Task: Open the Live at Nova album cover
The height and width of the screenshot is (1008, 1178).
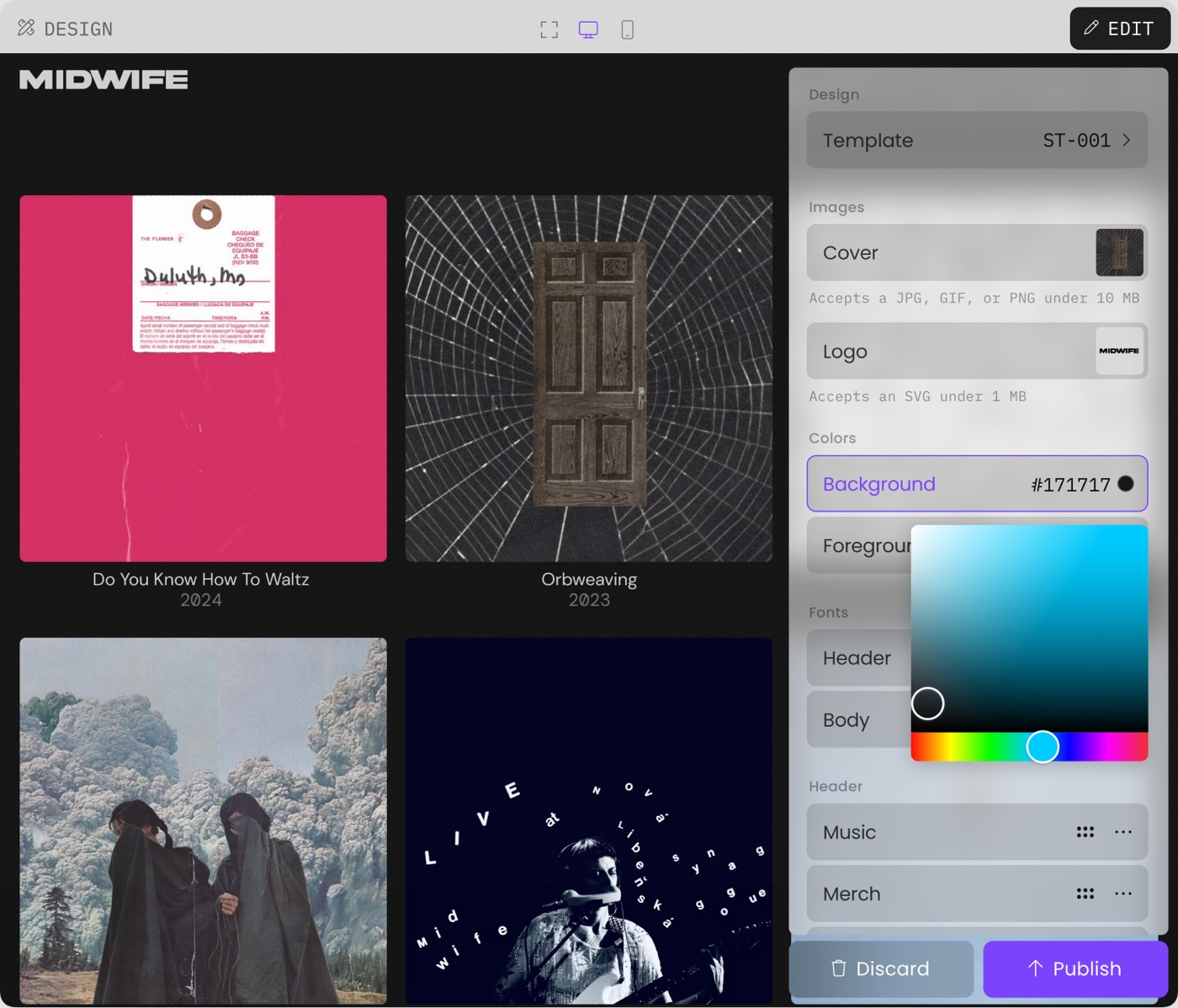Action: pyautogui.click(x=589, y=821)
